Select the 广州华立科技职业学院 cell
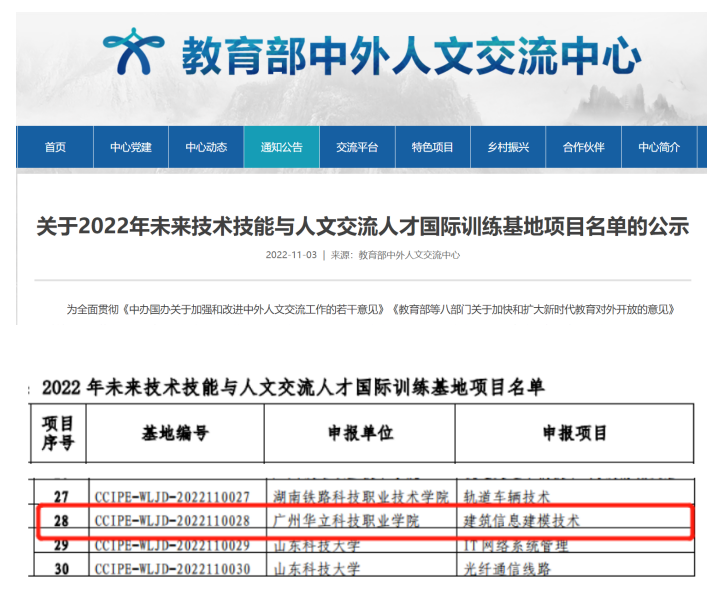Image resolution: width=722 pixels, height=593 pixels. coord(347,521)
